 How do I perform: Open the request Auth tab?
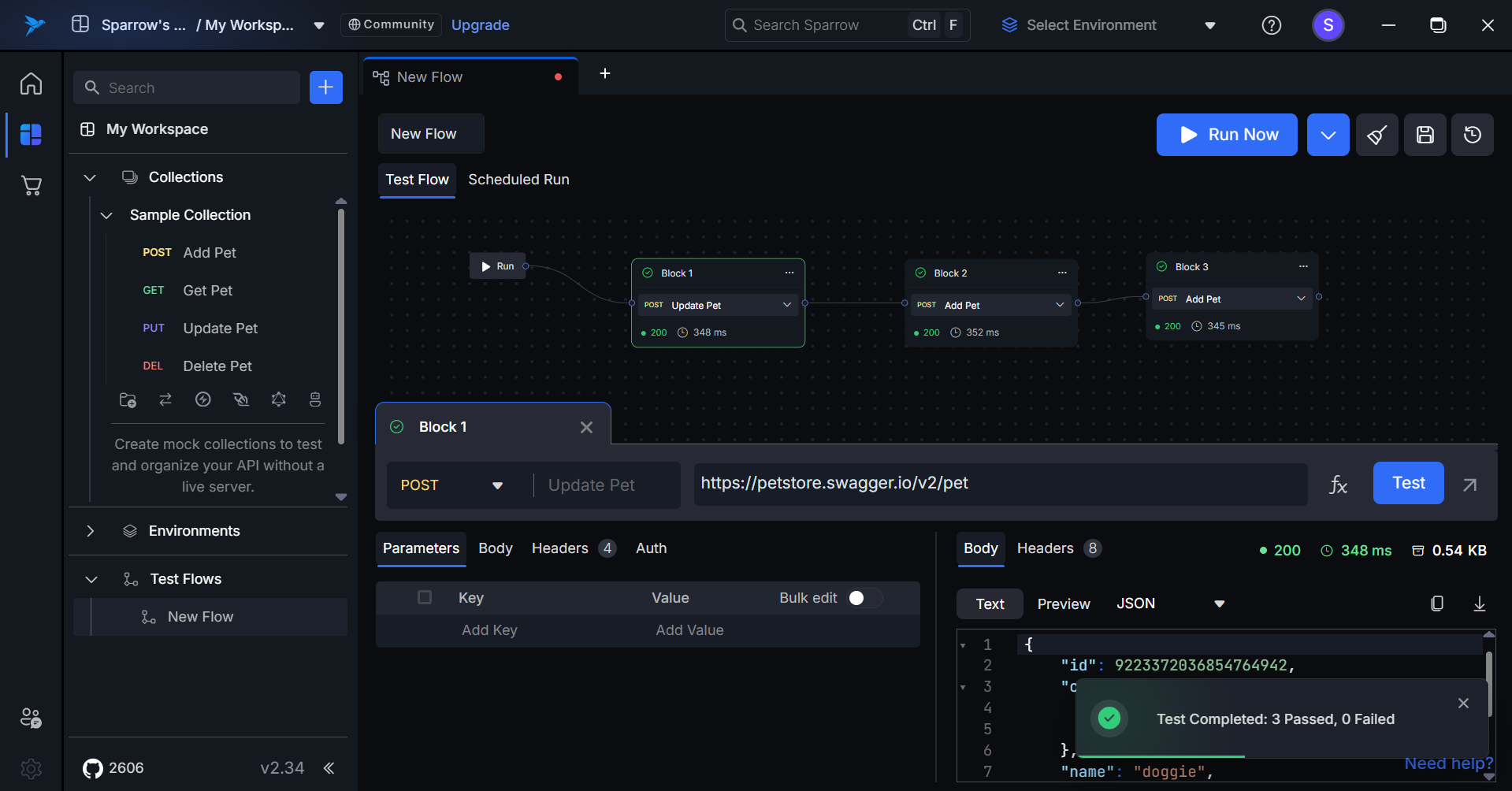651,548
